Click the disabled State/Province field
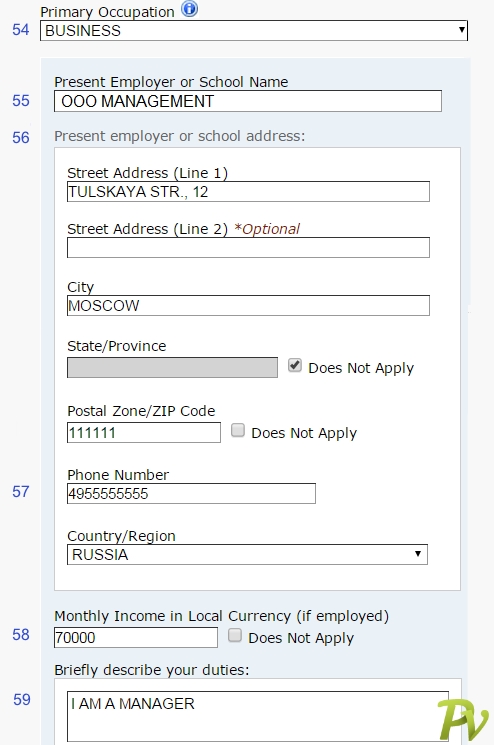Image resolution: width=494 pixels, height=745 pixels. click(172, 368)
